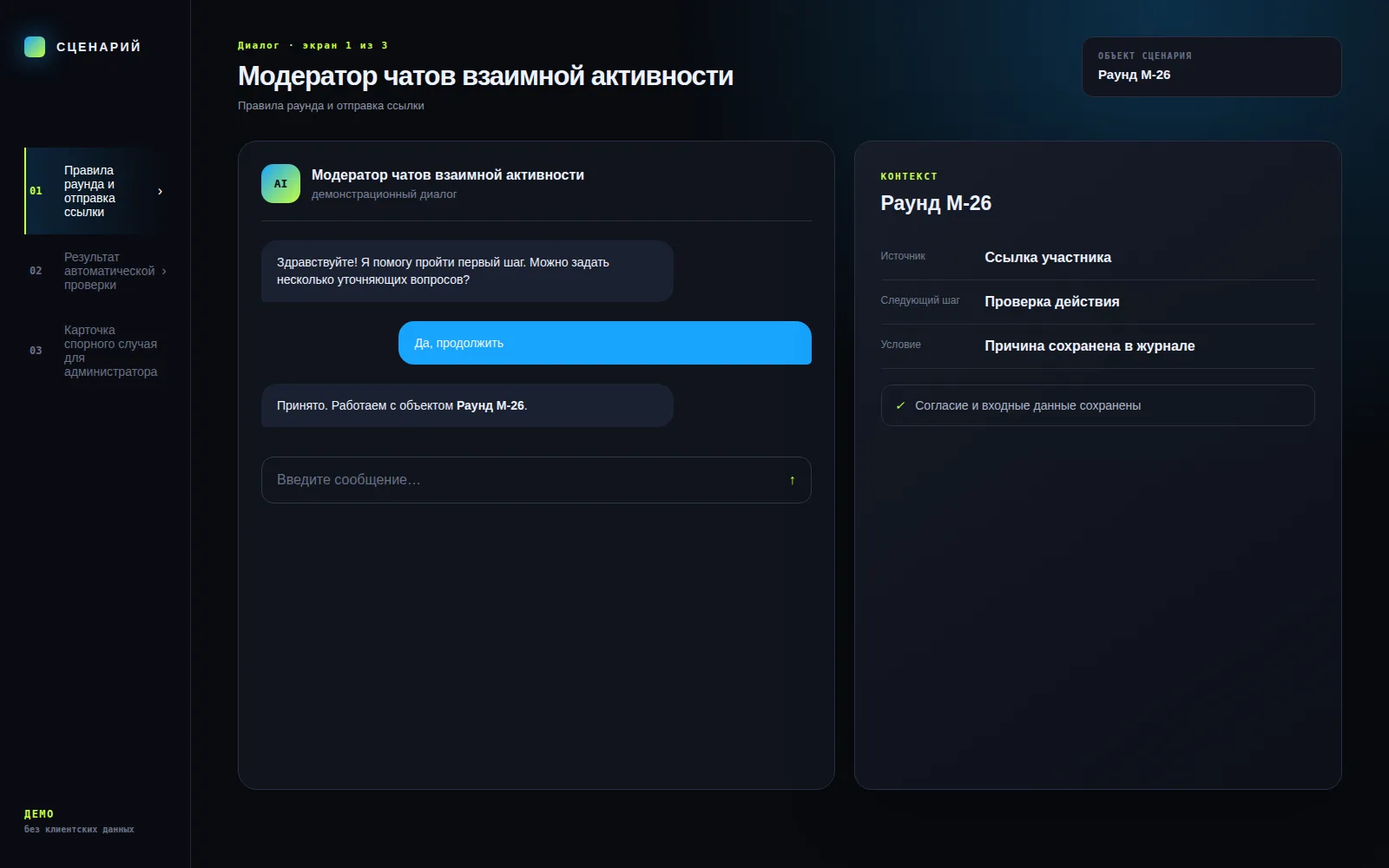This screenshot has height=868, width=1389.
Task: Open step 03 Карточка спорного случая для администратора
Action: point(95,351)
